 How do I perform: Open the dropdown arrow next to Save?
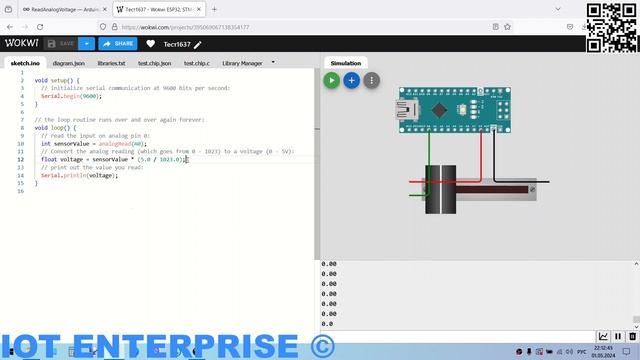pos(87,44)
